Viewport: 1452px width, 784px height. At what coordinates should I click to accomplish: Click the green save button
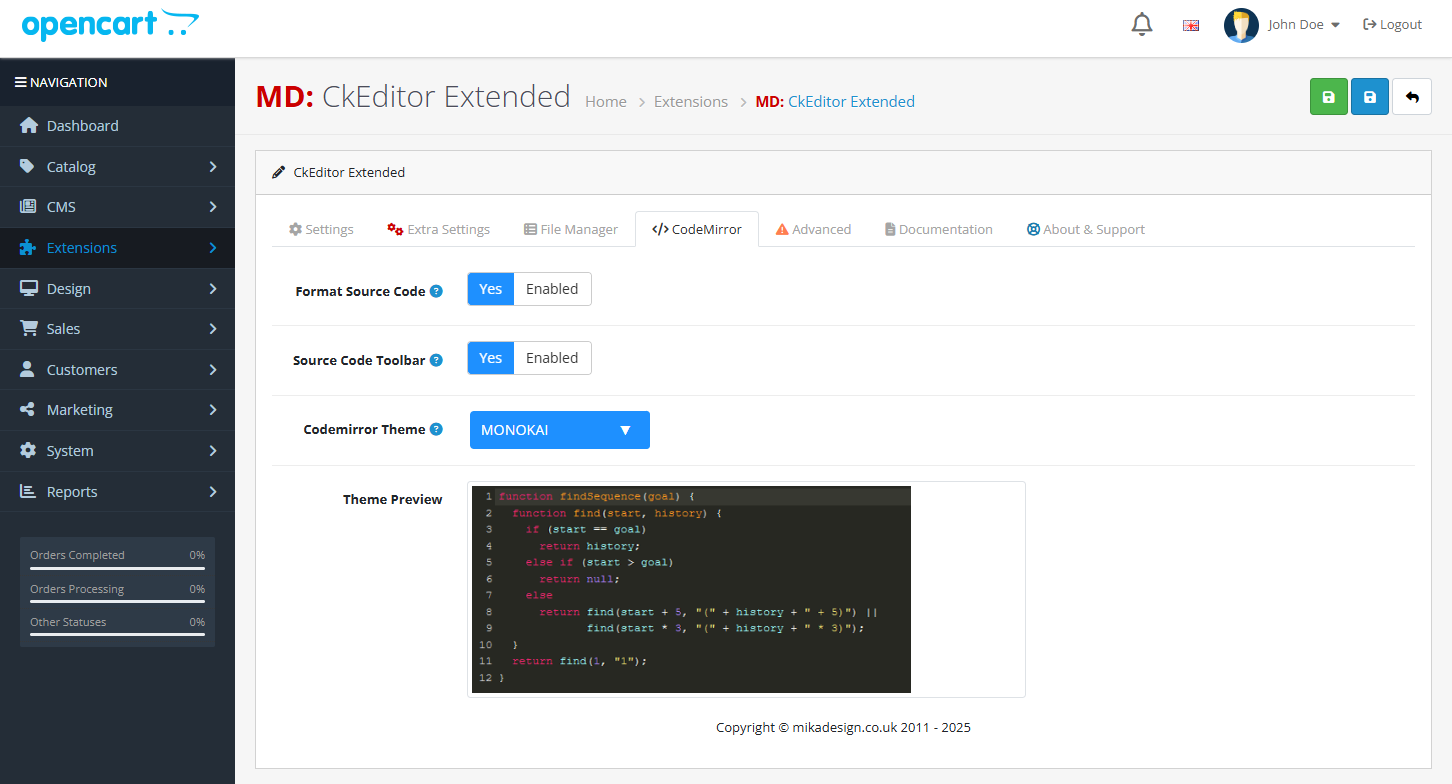point(1329,97)
